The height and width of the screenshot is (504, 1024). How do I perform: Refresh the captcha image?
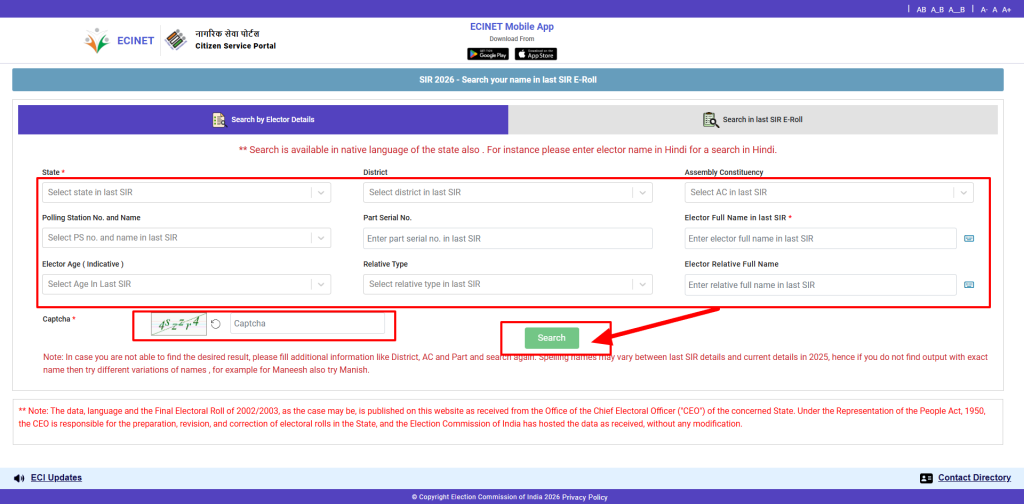pyautogui.click(x=216, y=324)
